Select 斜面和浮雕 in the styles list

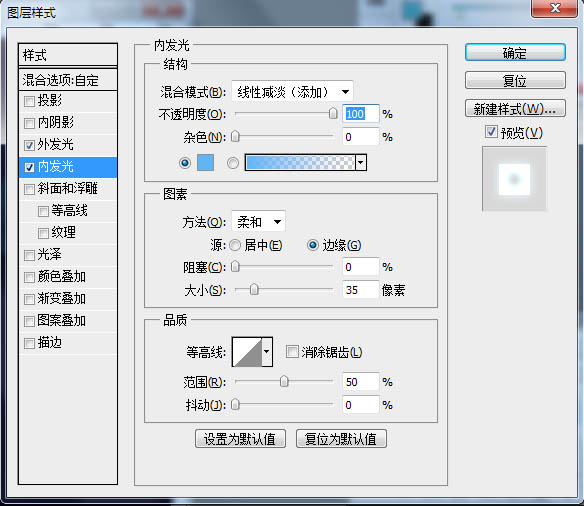click(68, 189)
